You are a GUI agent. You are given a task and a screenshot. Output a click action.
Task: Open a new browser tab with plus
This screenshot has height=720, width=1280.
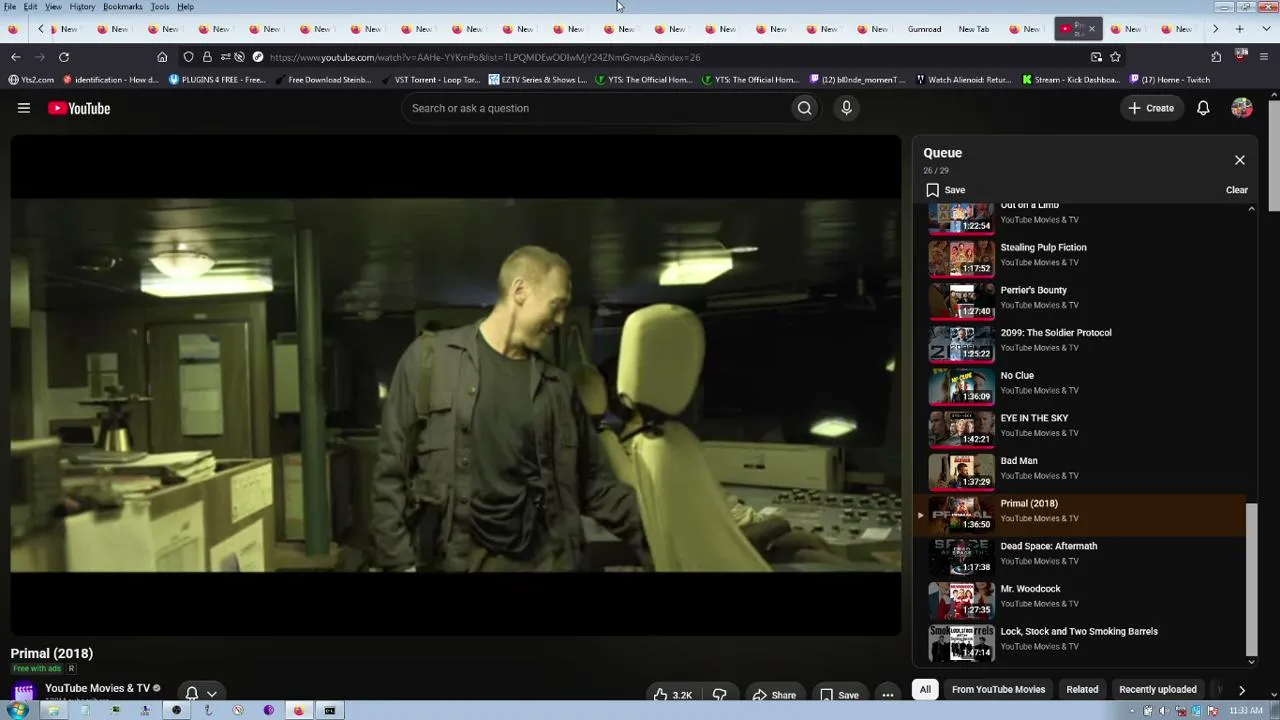(1239, 29)
